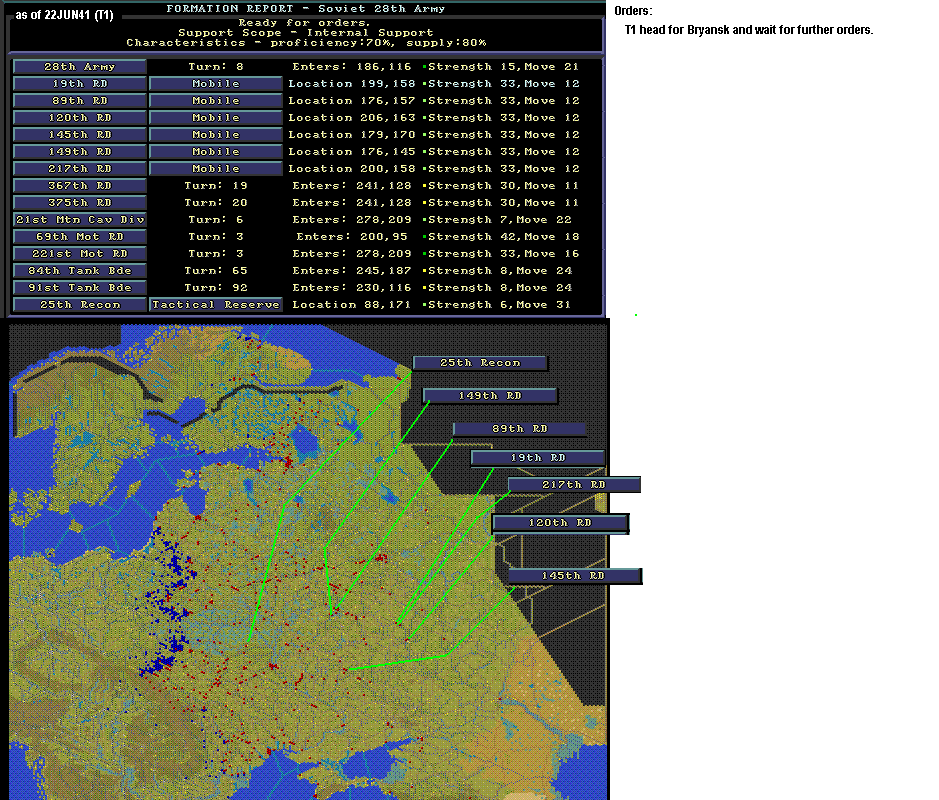Image resolution: width=939 pixels, height=800 pixels.
Task: Select the 89th RD map label
Action: [519, 429]
